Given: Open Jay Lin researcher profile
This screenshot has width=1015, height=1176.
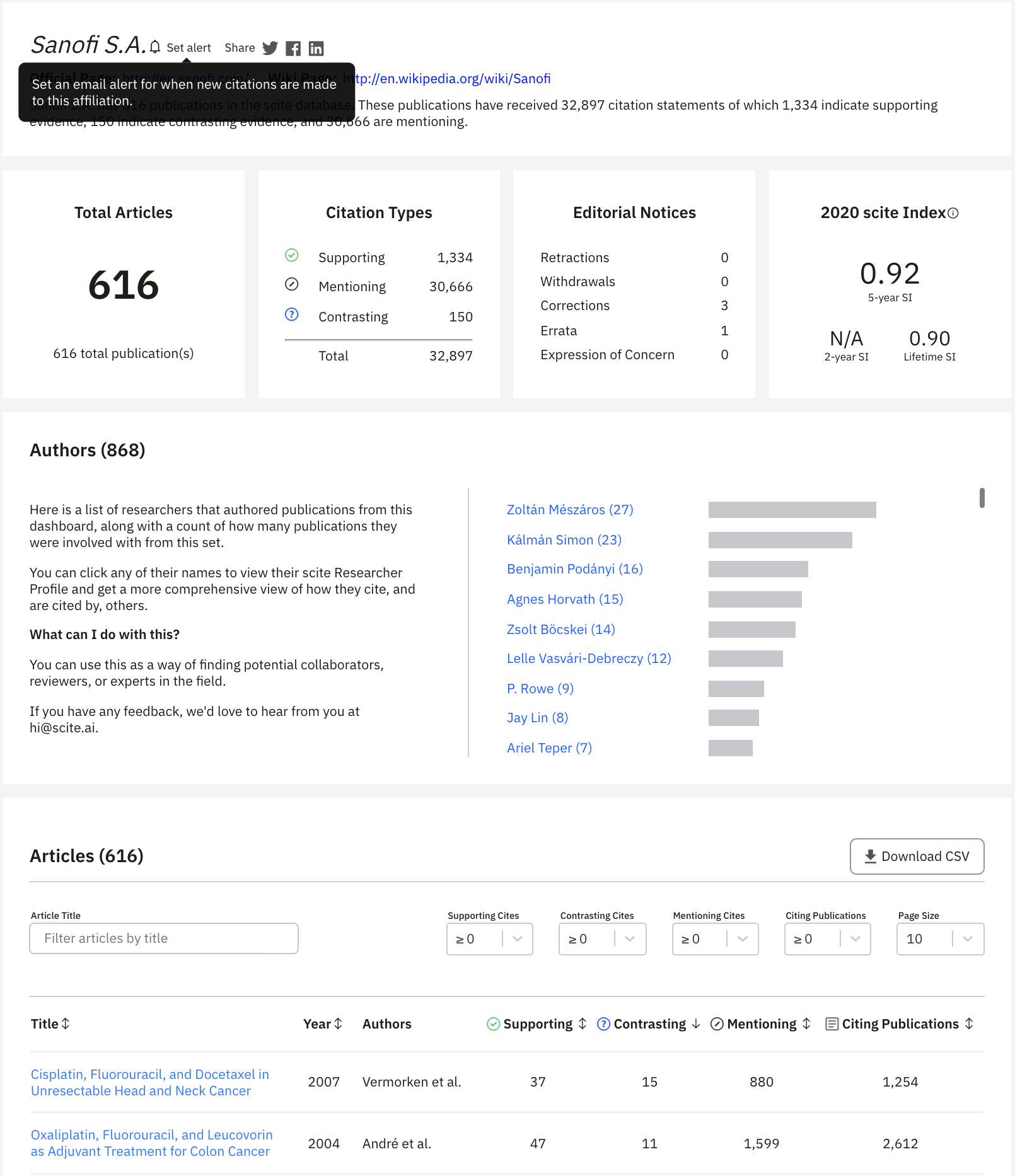Looking at the screenshot, I should tap(538, 718).
